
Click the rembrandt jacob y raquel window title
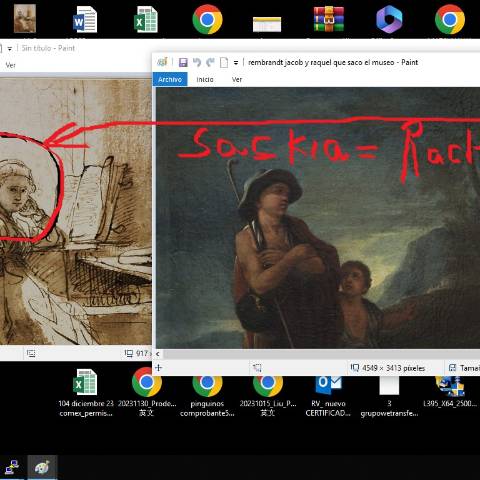tap(333, 62)
